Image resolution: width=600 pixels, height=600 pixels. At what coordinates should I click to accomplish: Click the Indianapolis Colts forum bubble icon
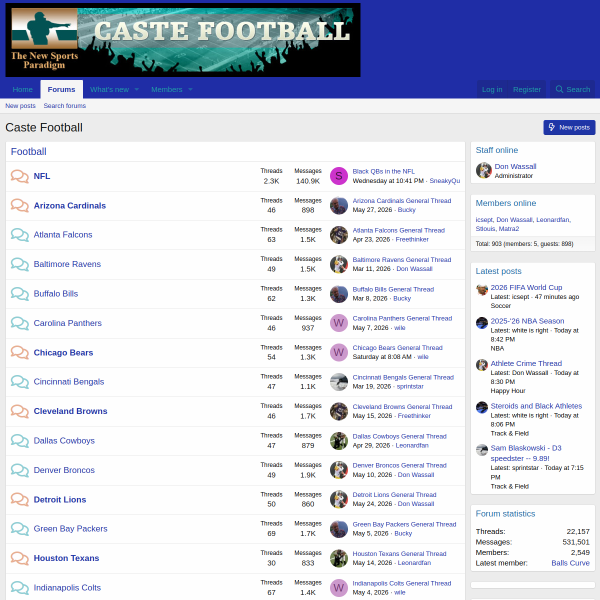pyautogui.click(x=20, y=588)
